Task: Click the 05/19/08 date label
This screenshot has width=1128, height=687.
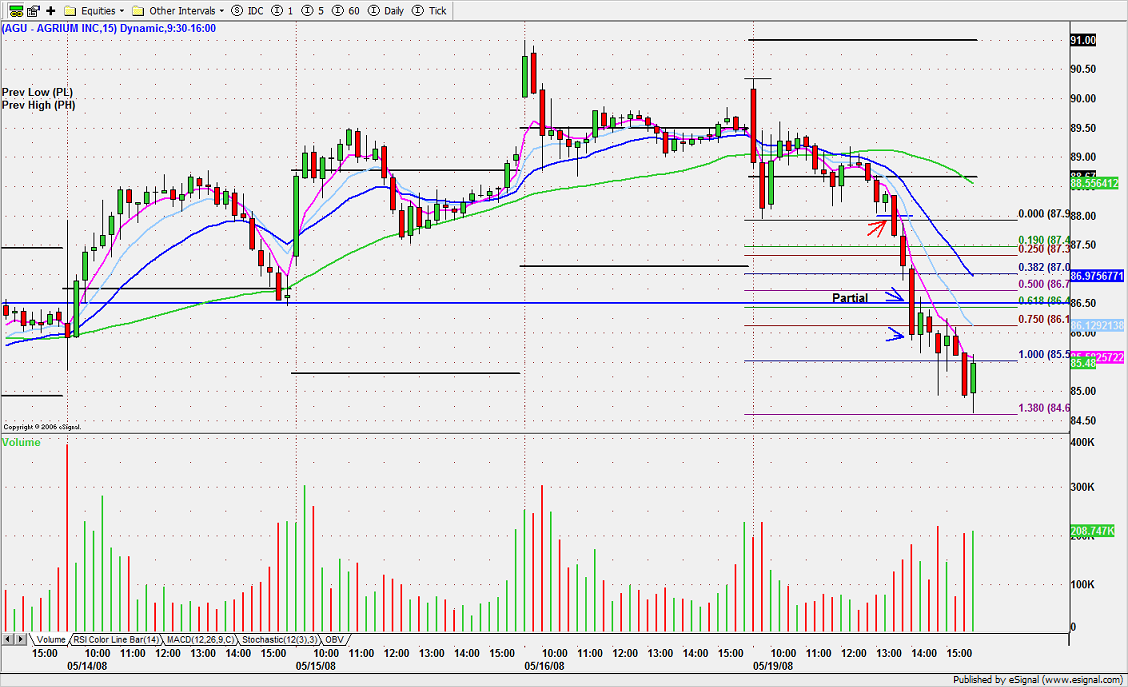Action: [x=773, y=666]
